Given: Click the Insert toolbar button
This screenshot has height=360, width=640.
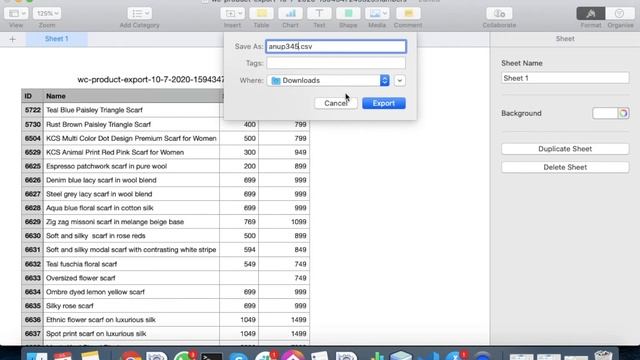Looking at the screenshot, I should (233, 13).
